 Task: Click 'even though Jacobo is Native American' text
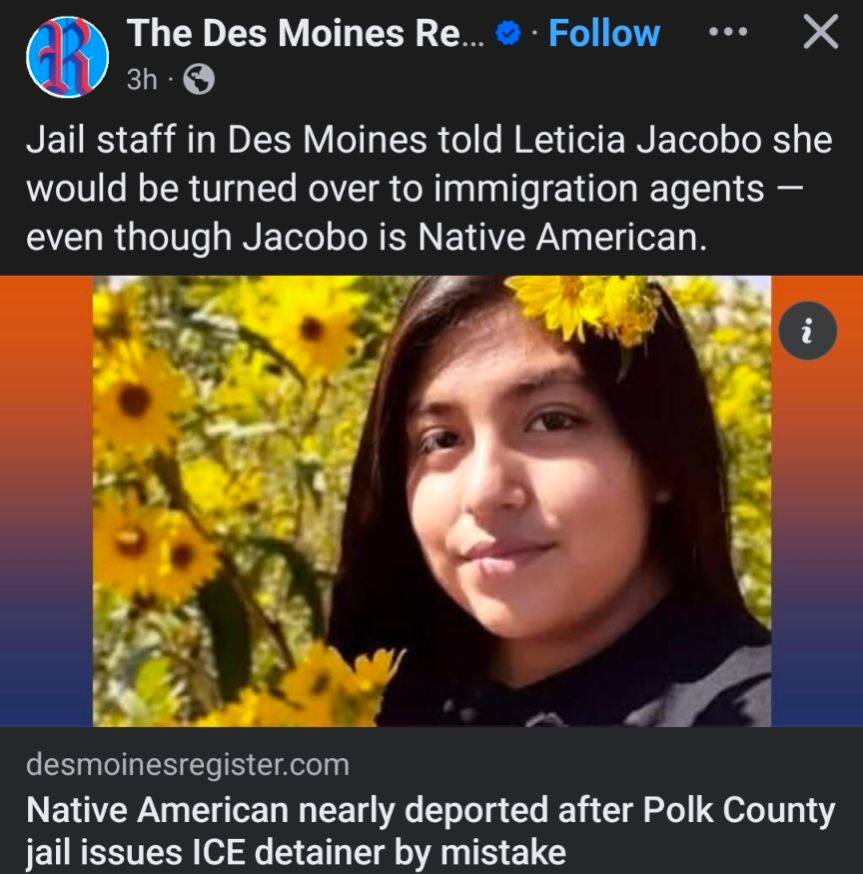366,237
